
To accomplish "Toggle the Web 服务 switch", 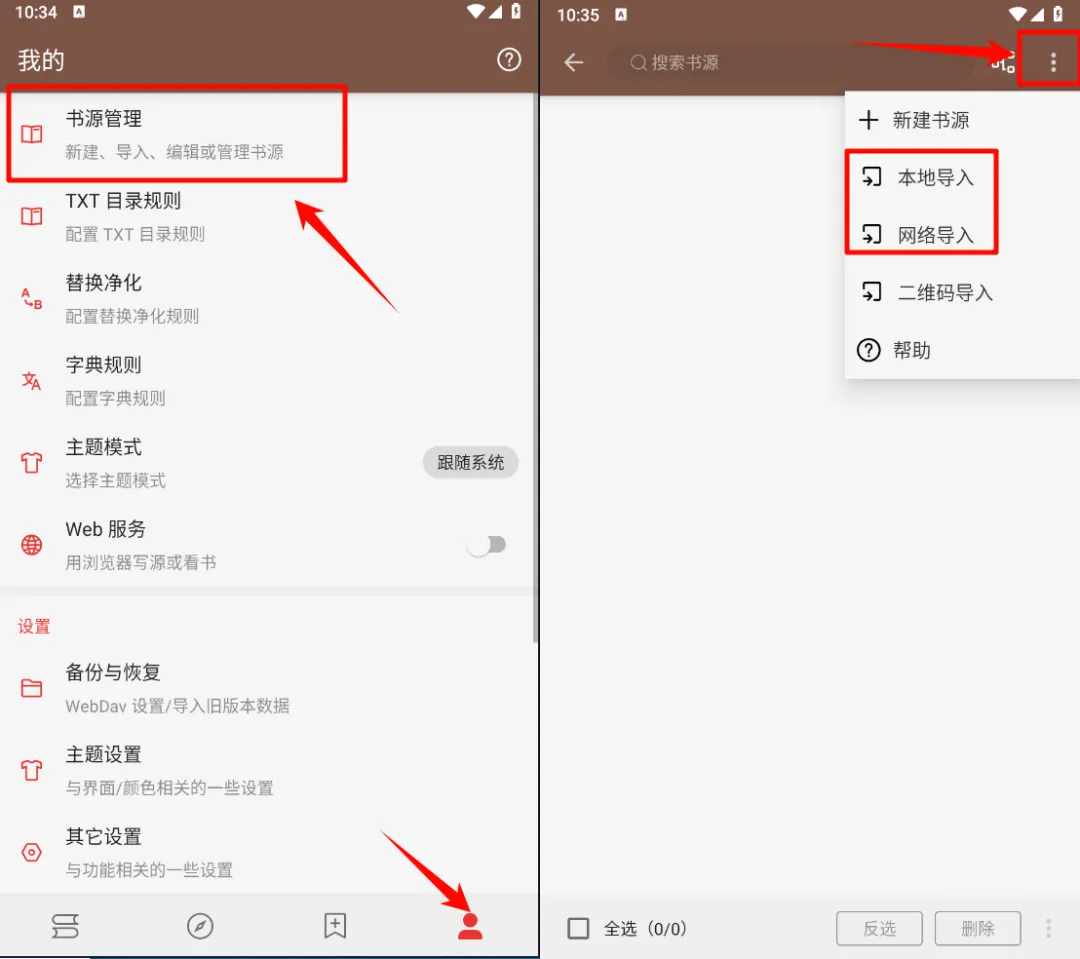I will coord(486,545).
